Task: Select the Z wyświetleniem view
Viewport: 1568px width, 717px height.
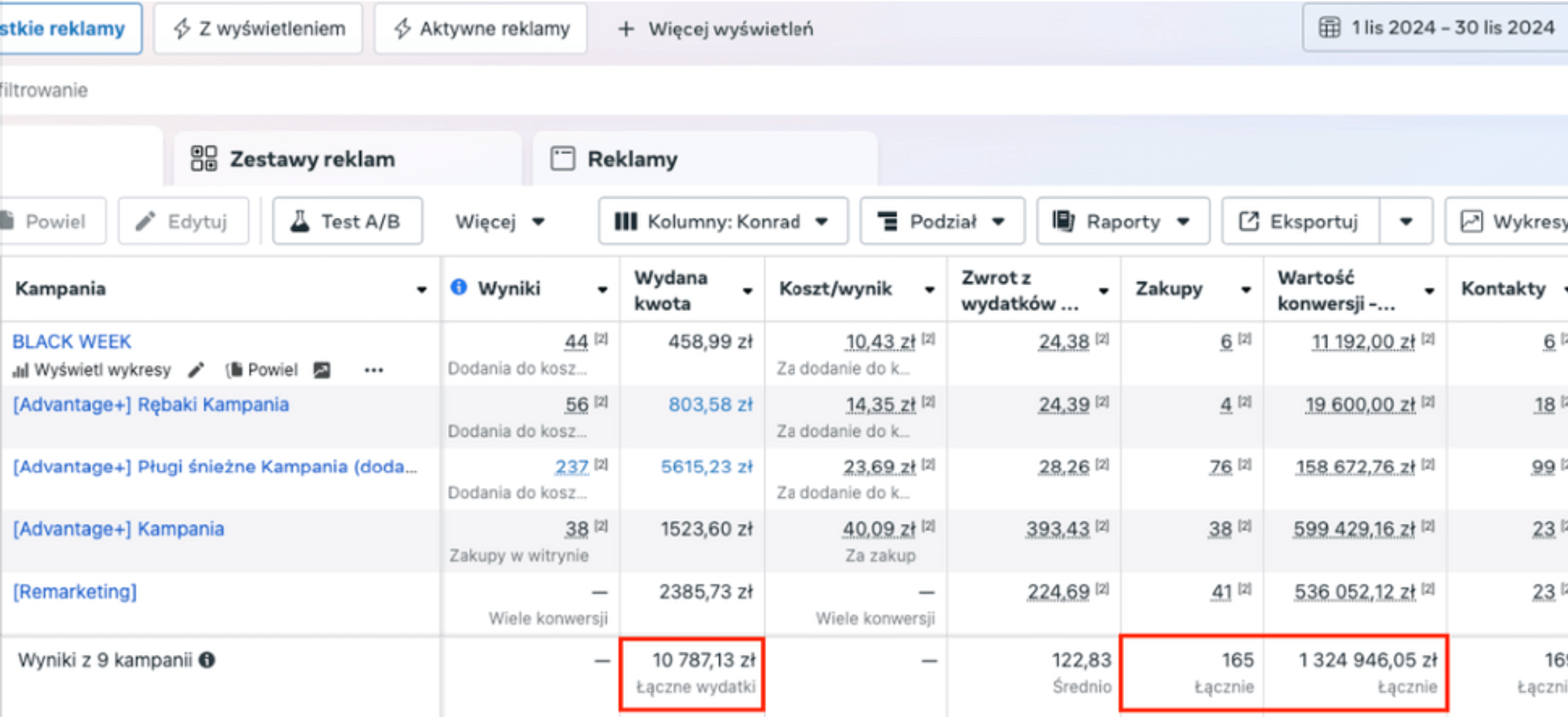Action: 258,28
